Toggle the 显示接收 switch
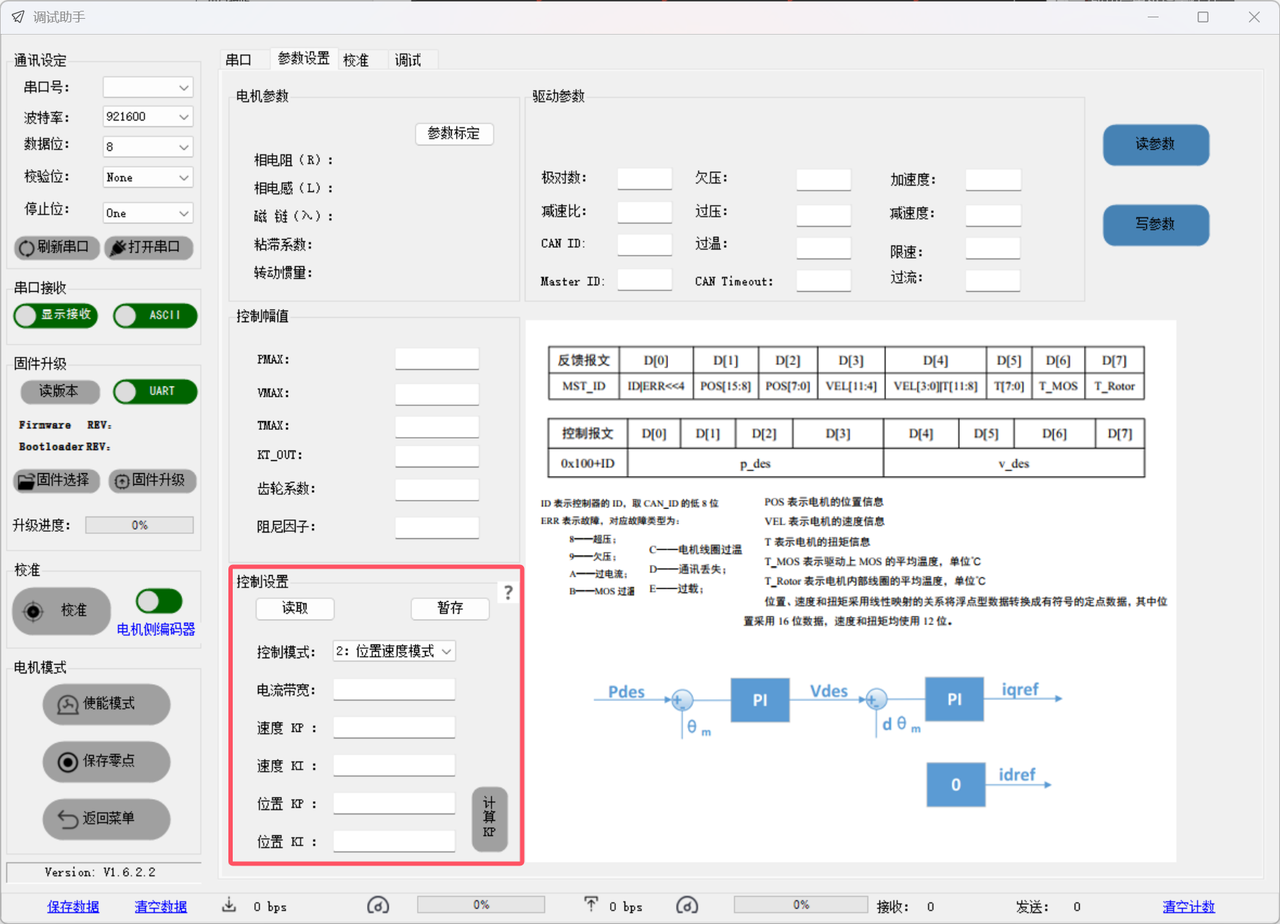Image resolution: width=1280 pixels, height=924 pixels. (x=56, y=315)
